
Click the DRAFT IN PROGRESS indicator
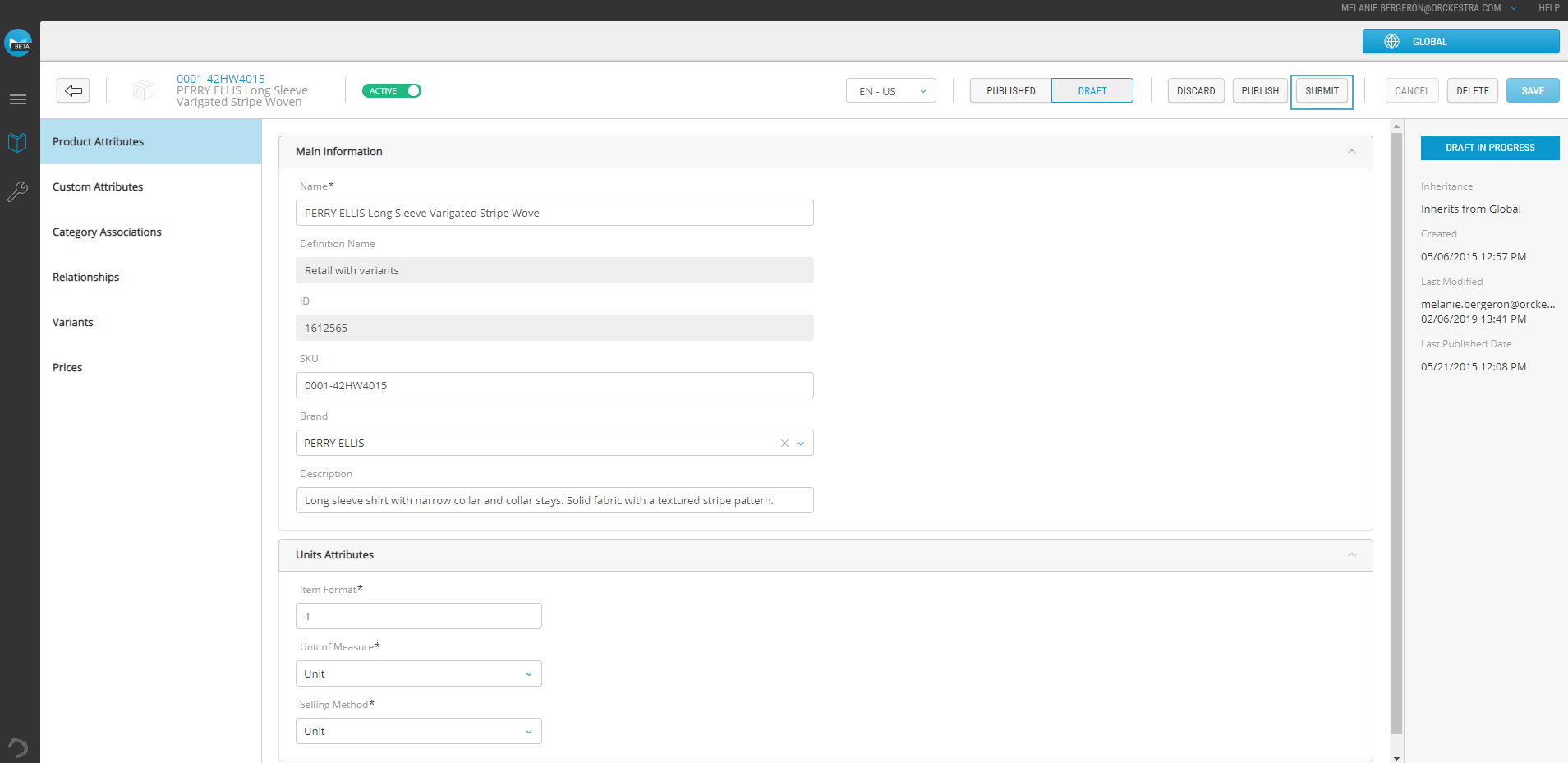pos(1489,148)
